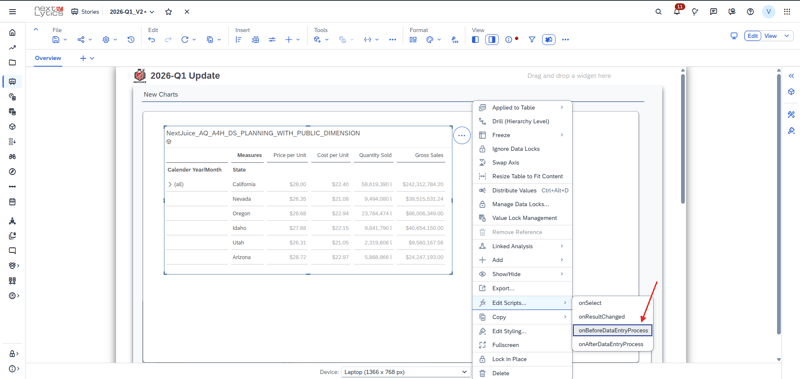Screen dimensions: 800x379
Task: Click the Tools group more options ellipsis
Action: (392, 39)
